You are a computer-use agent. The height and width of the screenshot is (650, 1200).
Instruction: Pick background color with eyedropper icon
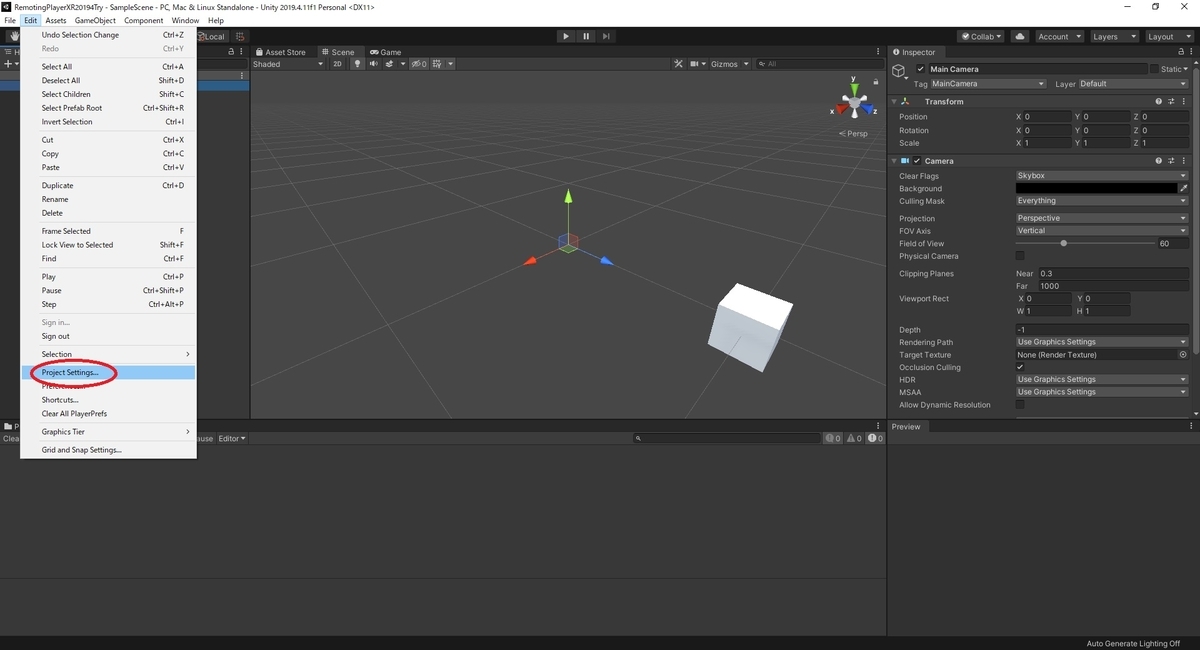(x=1184, y=188)
